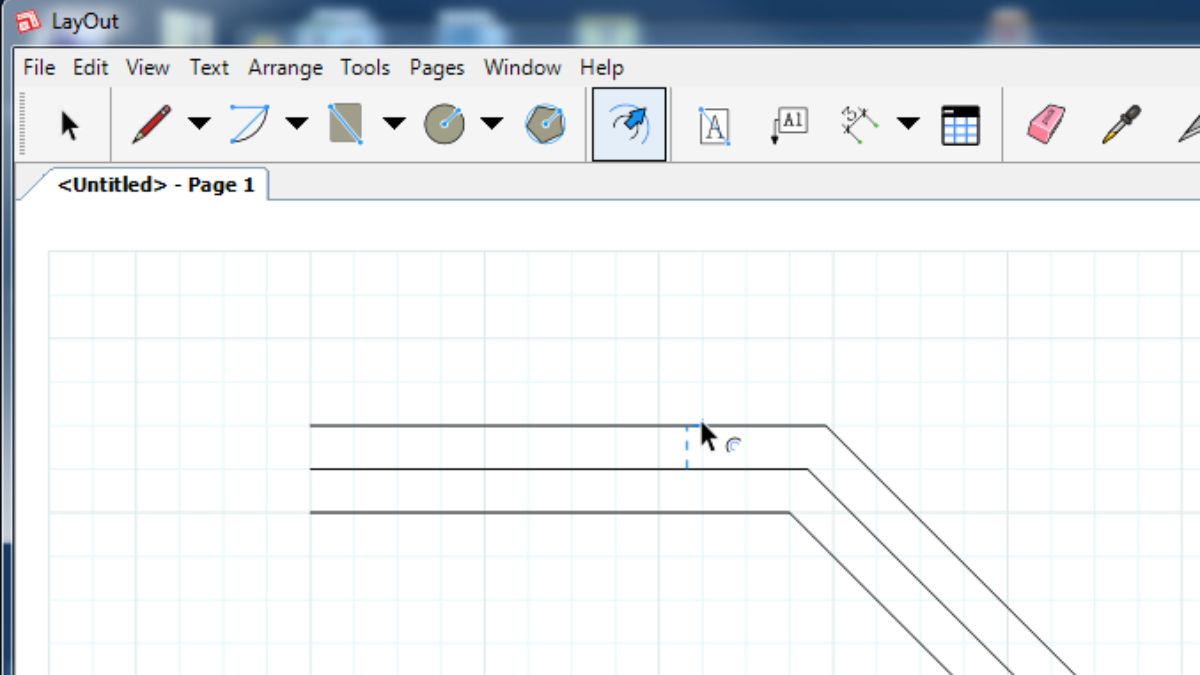Open the Dimension tool dropdown arrow
This screenshot has width=1200, height=675.
click(907, 124)
